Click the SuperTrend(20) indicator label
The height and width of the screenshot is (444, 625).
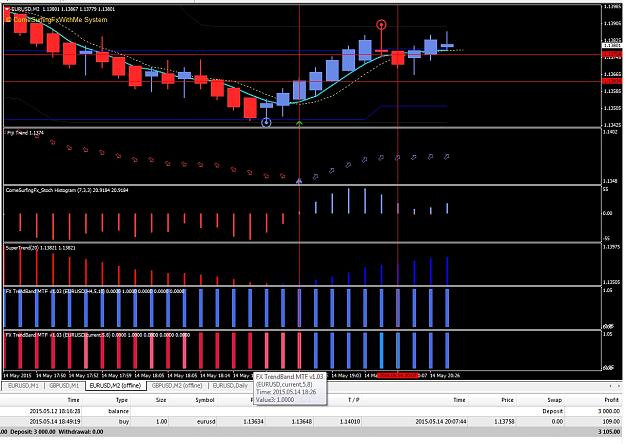click(x=40, y=248)
